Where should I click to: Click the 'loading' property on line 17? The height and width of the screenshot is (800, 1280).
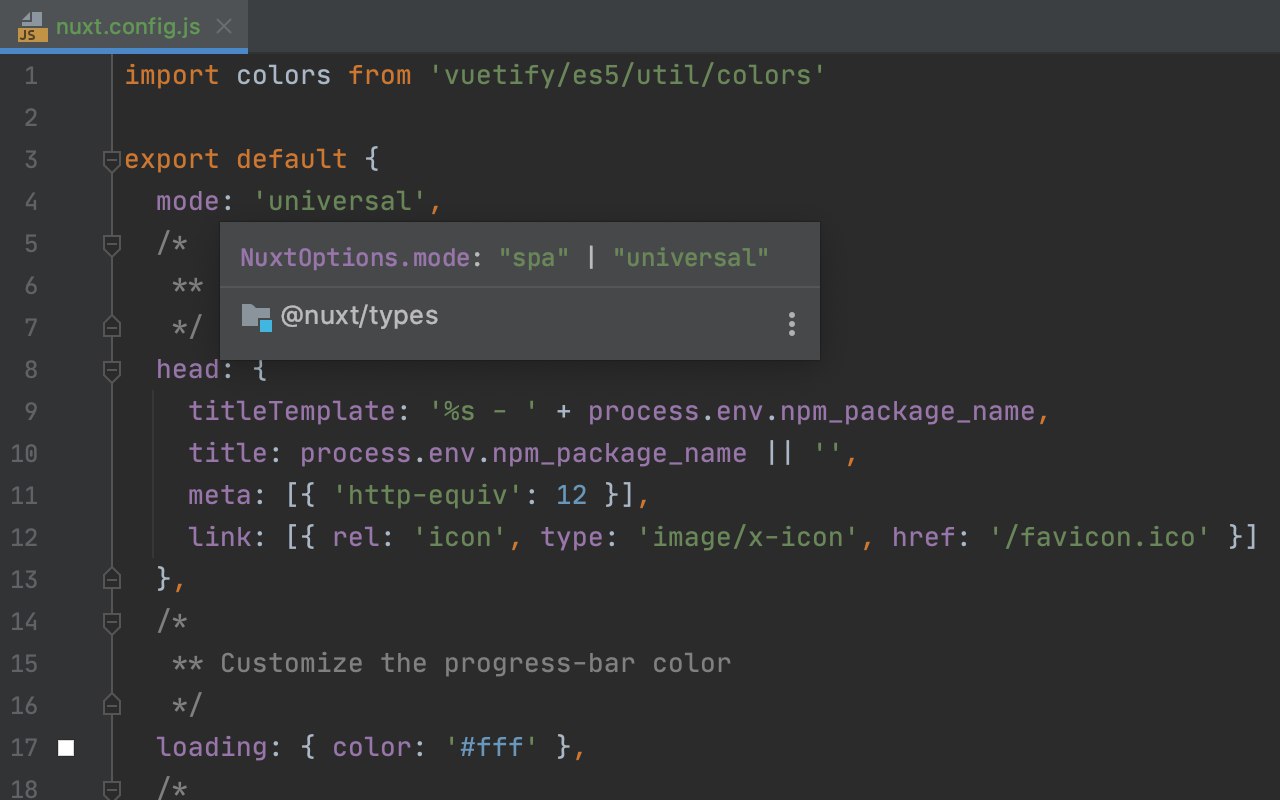(x=211, y=748)
